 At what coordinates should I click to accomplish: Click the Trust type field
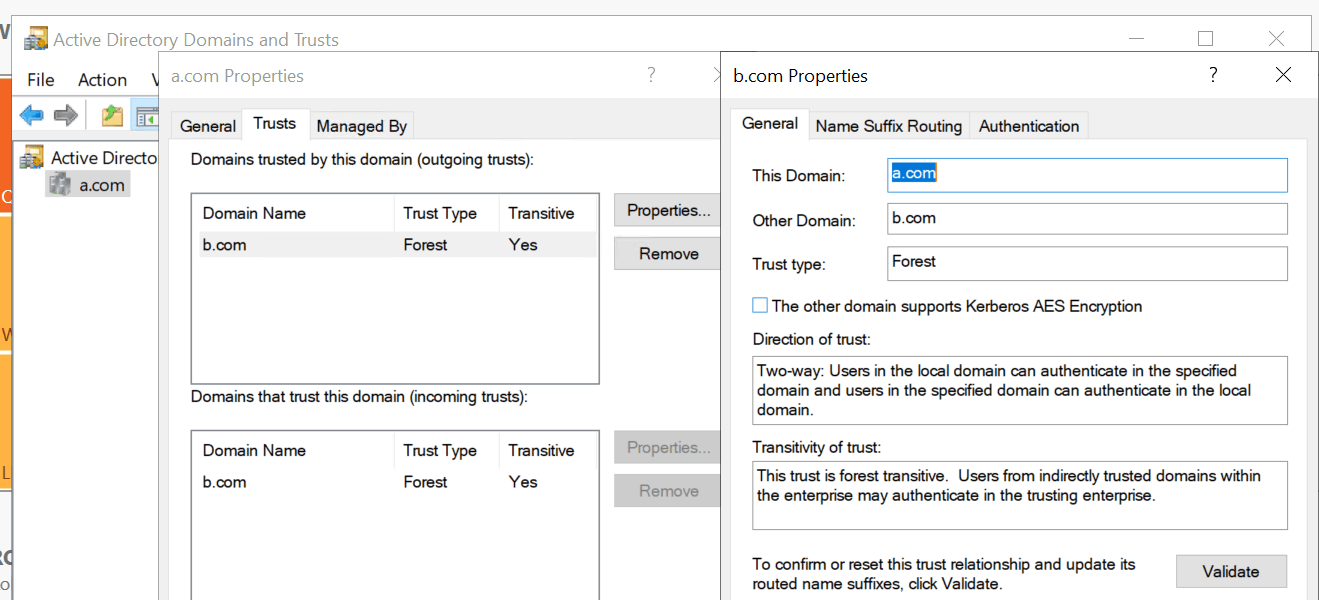point(1087,263)
